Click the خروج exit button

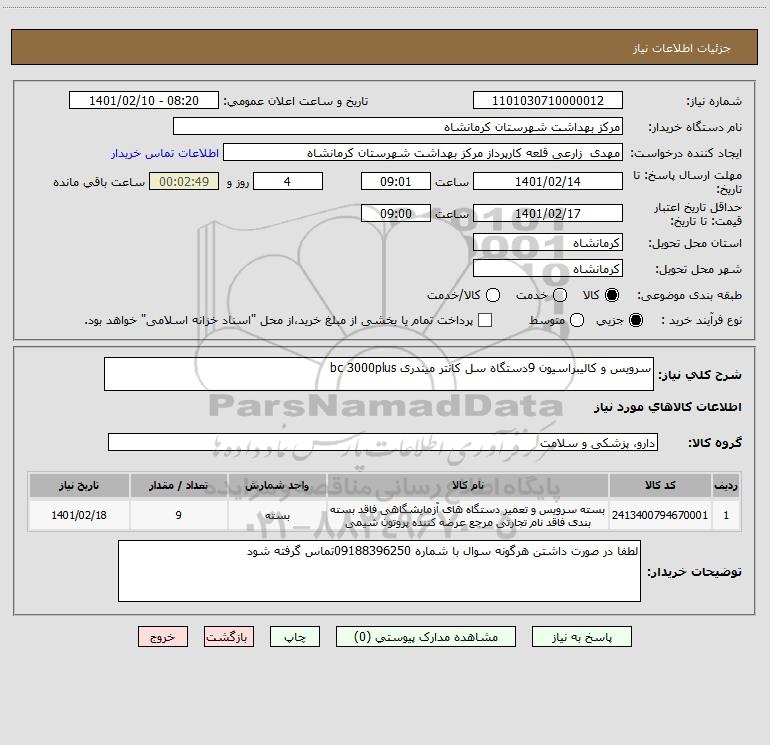pos(163,637)
